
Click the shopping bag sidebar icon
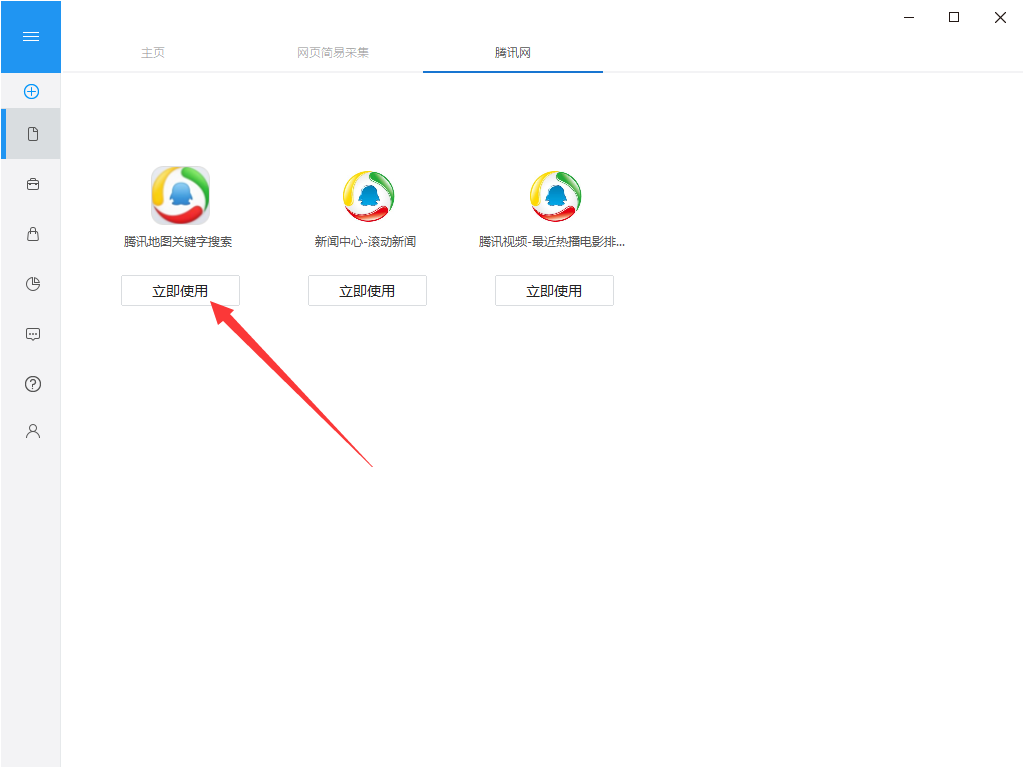(x=33, y=234)
